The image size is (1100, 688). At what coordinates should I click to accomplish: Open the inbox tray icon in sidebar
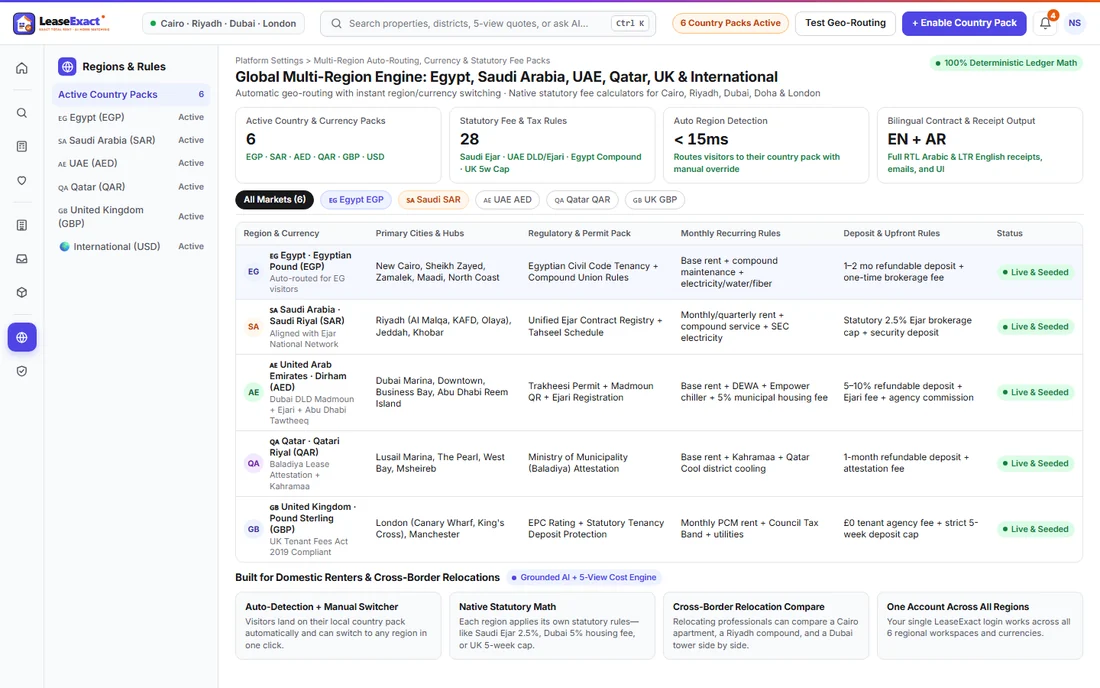point(22,259)
